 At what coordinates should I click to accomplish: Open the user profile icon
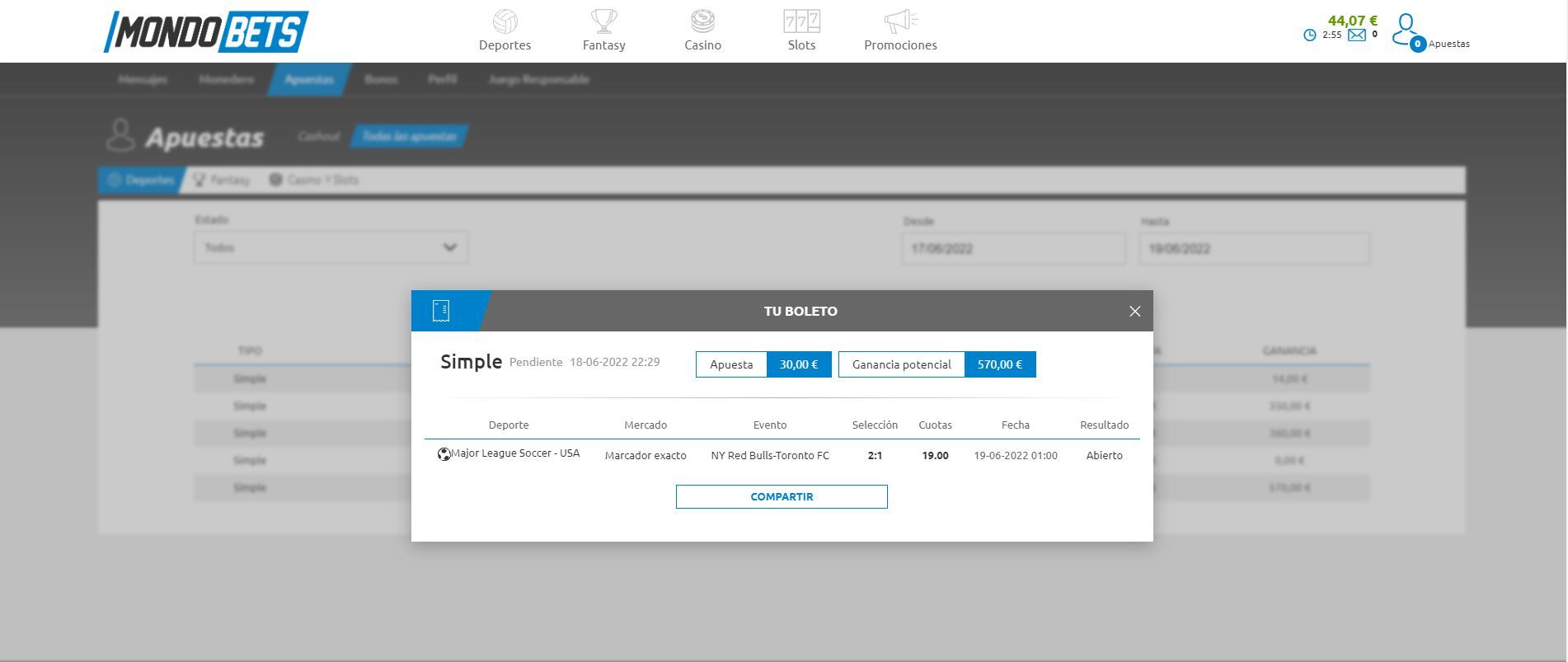coord(1405,29)
